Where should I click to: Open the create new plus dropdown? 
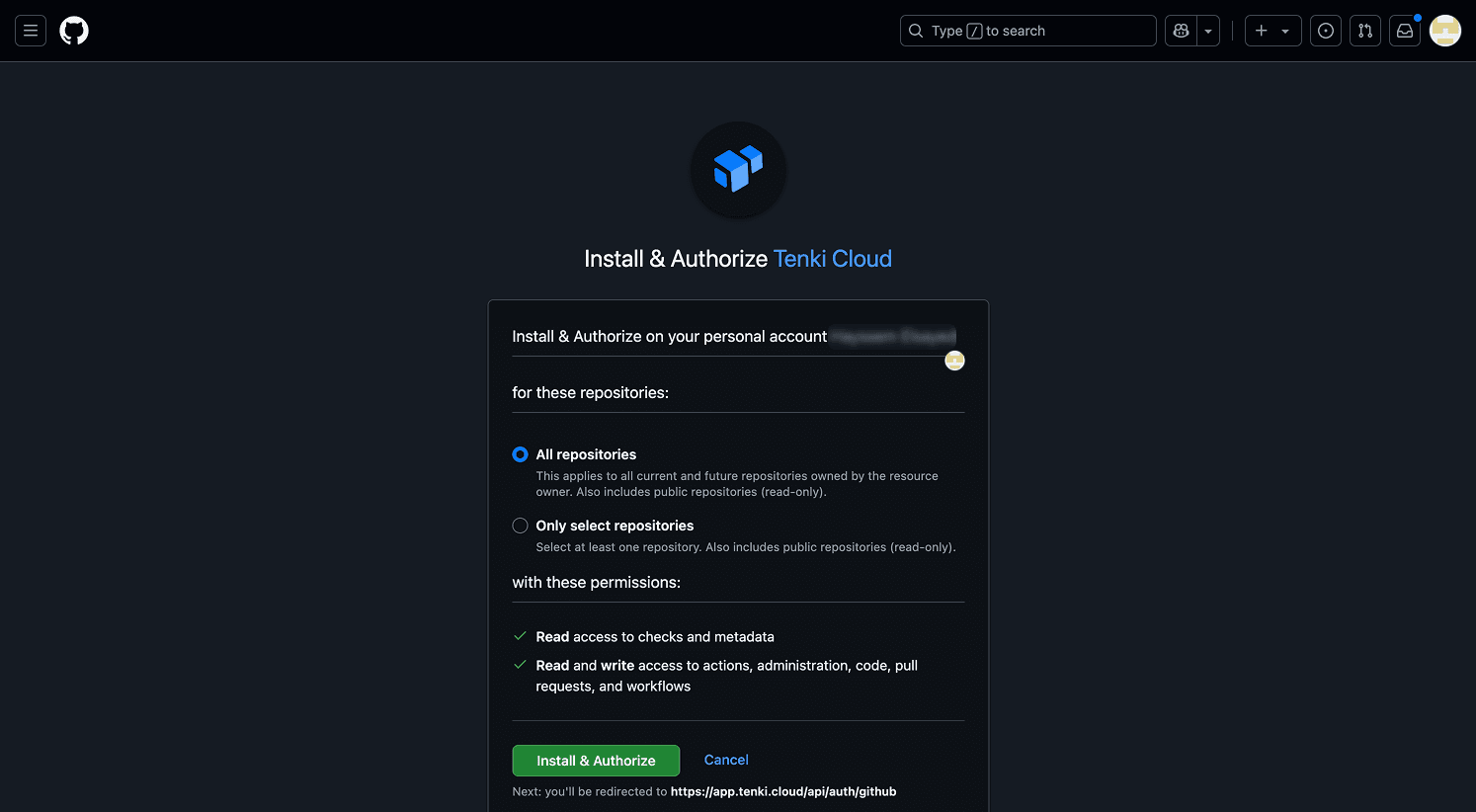tap(1272, 31)
